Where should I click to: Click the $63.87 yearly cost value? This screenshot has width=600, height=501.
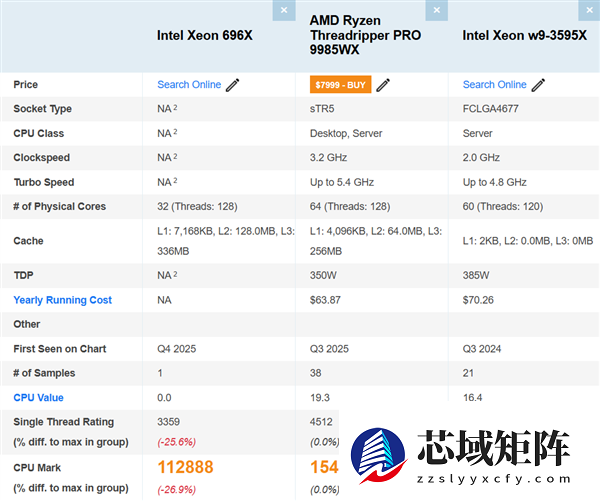[325, 300]
